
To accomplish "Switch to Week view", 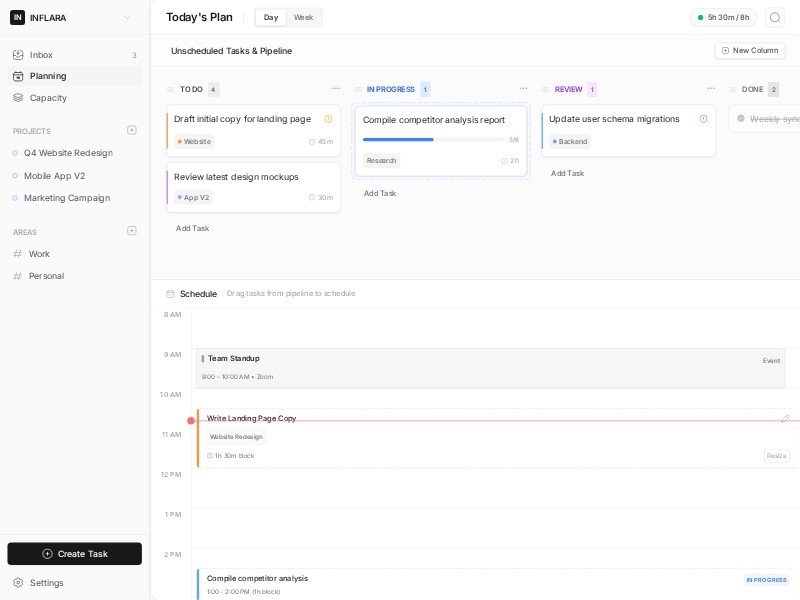I will [x=303, y=17].
